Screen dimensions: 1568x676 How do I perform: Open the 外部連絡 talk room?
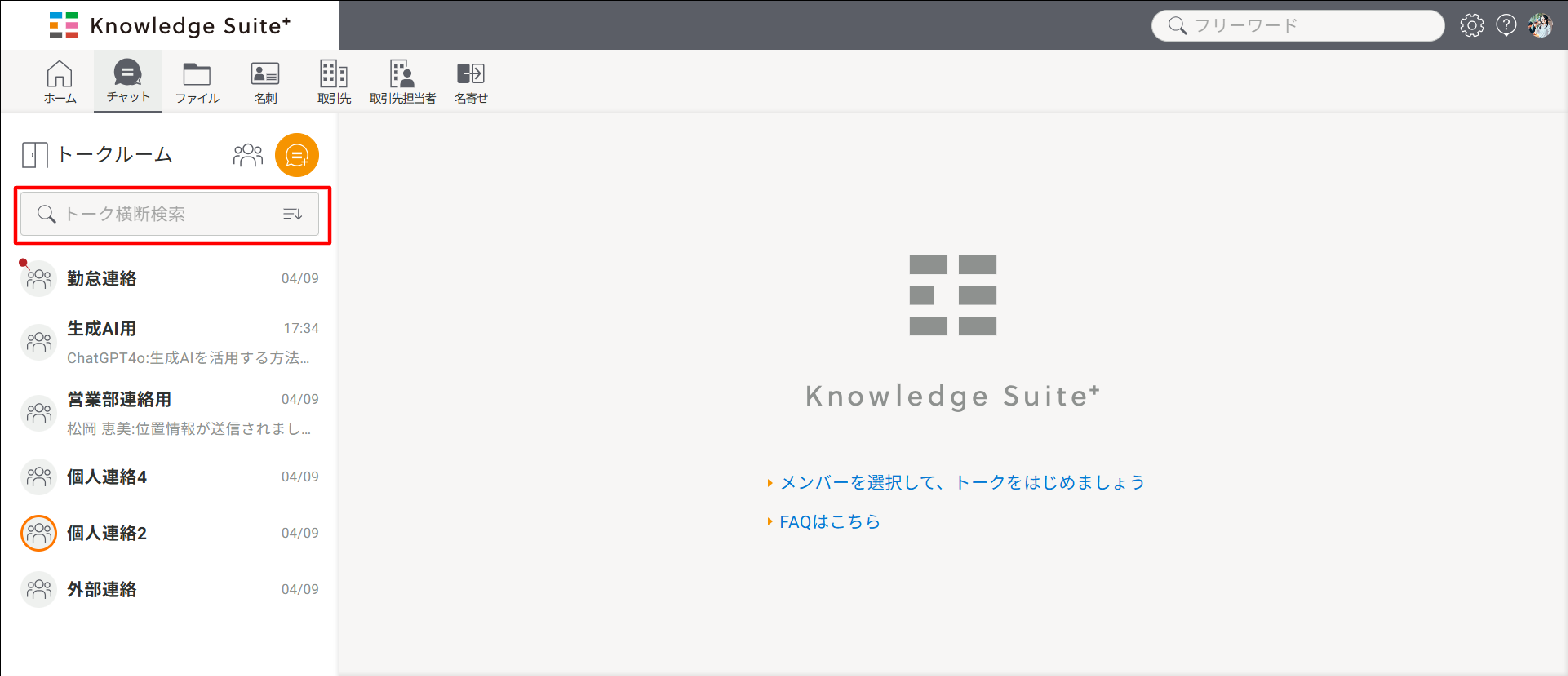coord(170,589)
